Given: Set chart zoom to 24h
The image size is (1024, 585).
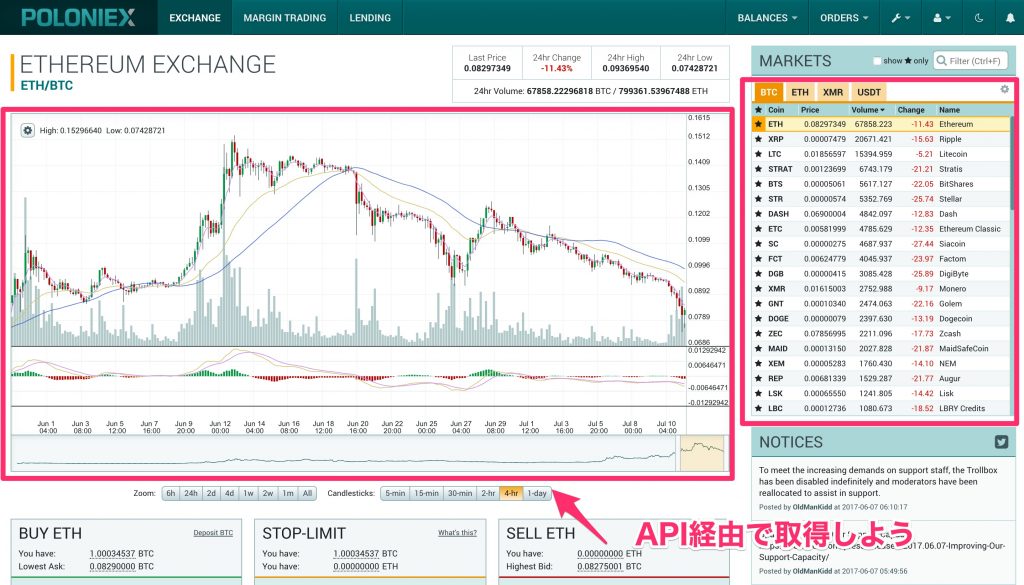Looking at the screenshot, I should (x=191, y=494).
